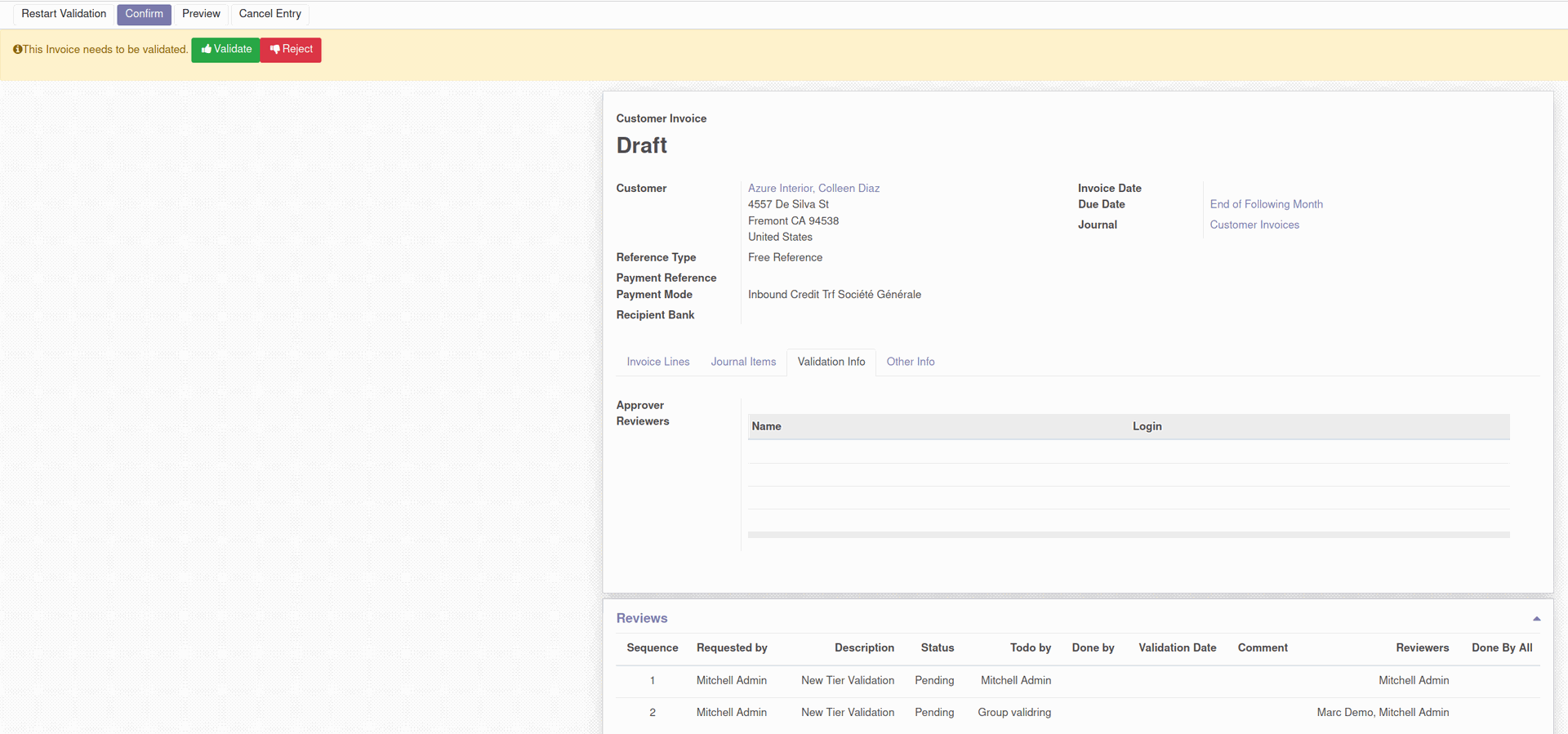Validate the invoice with green button

(225, 50)
